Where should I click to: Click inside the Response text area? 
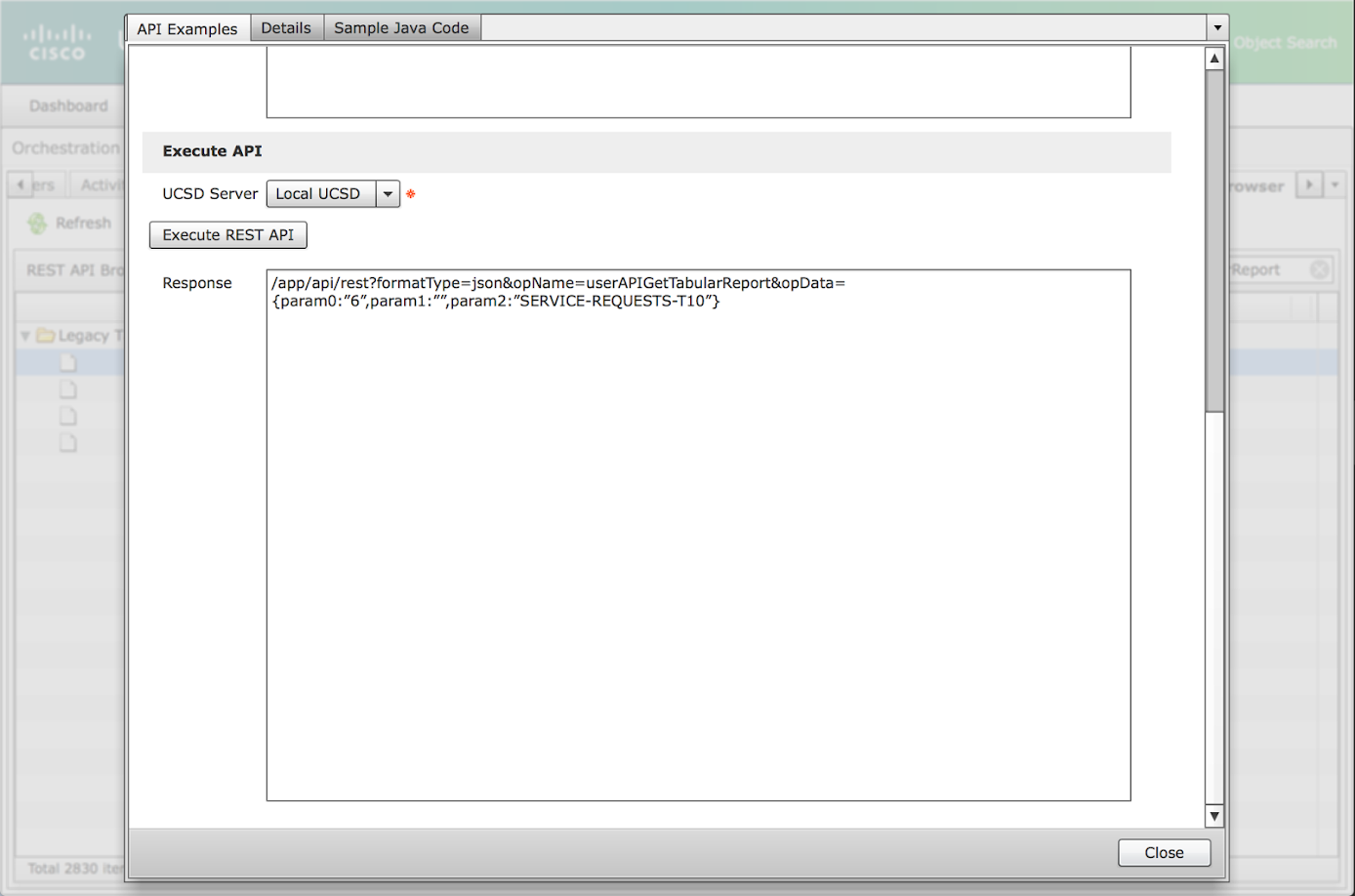coord(698,547)
